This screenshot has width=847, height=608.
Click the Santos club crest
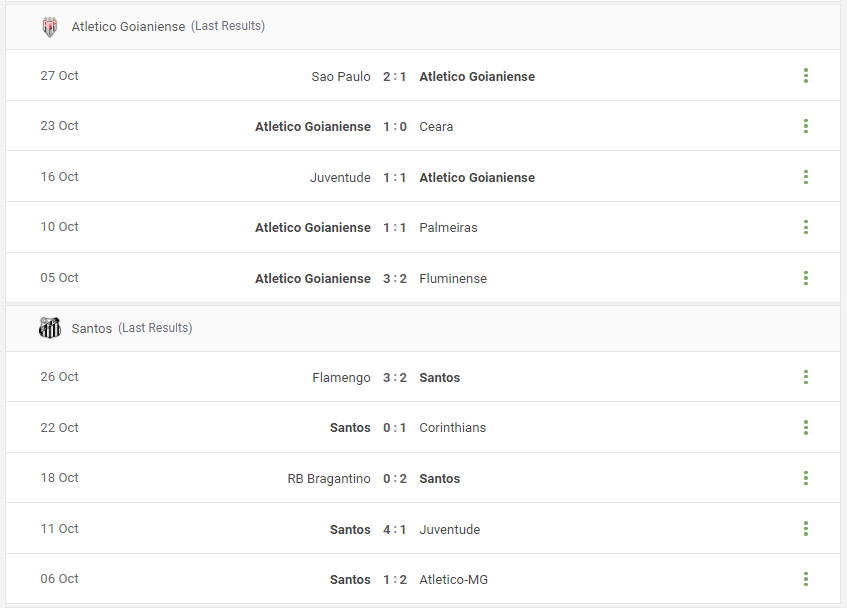tap(50, 328)
